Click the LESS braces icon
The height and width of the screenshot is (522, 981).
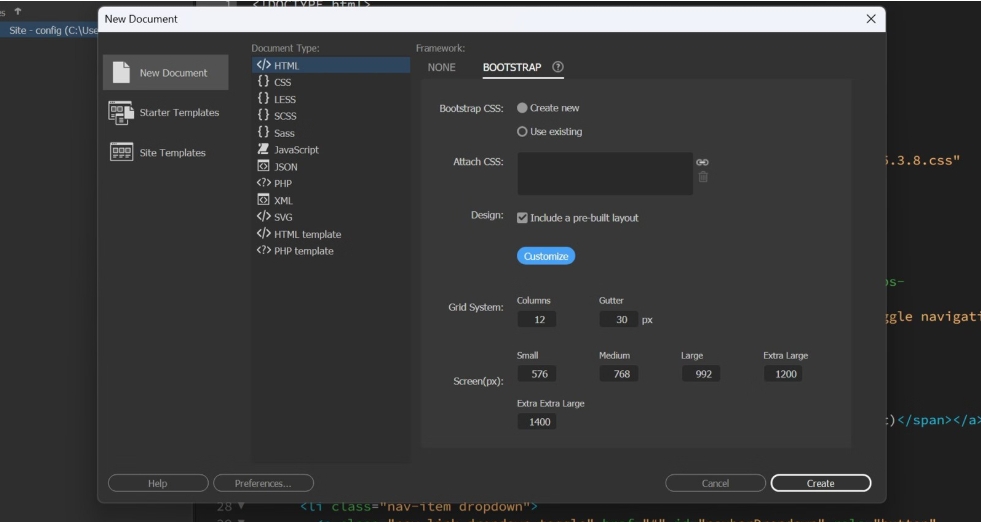click(x=263, y=98)
